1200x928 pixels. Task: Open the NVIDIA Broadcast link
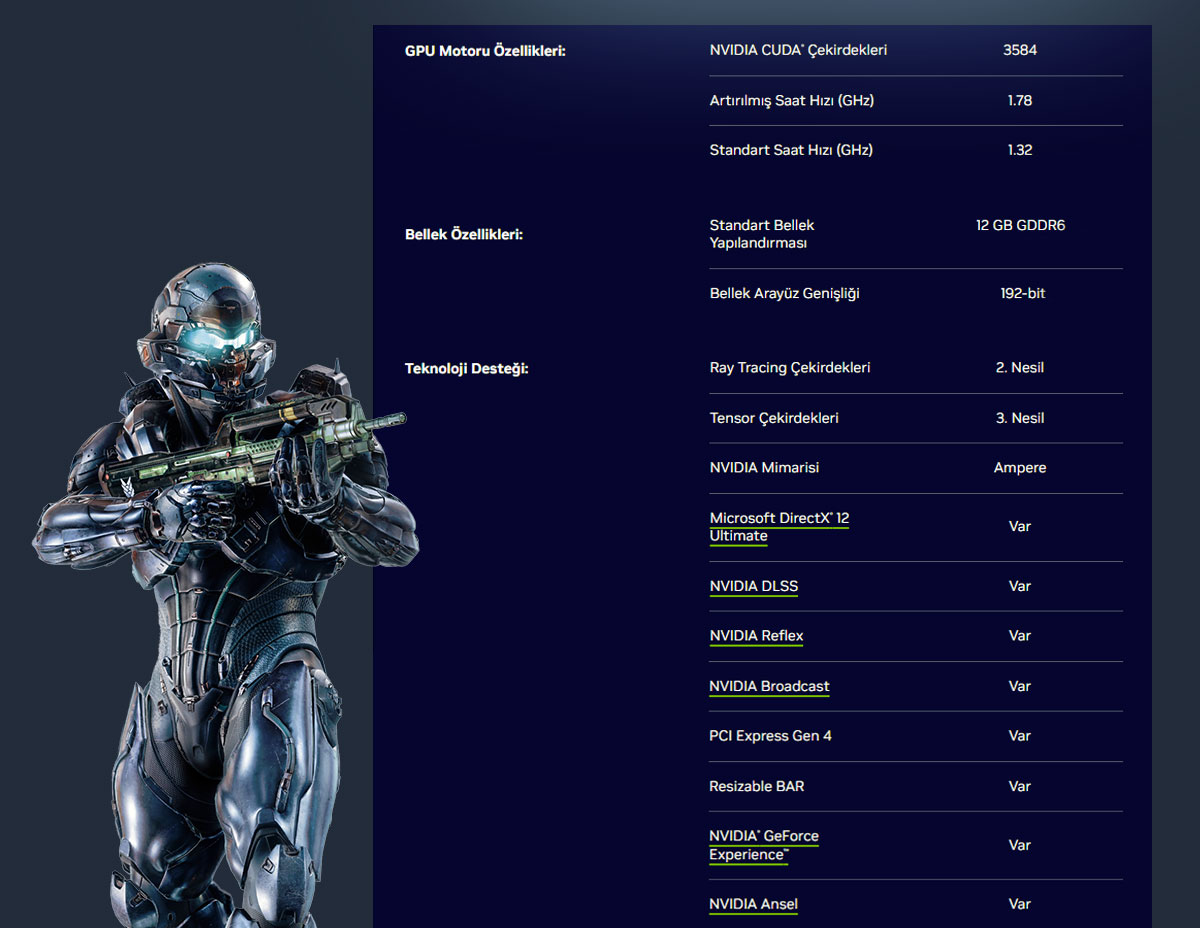(x=769, y=686)
